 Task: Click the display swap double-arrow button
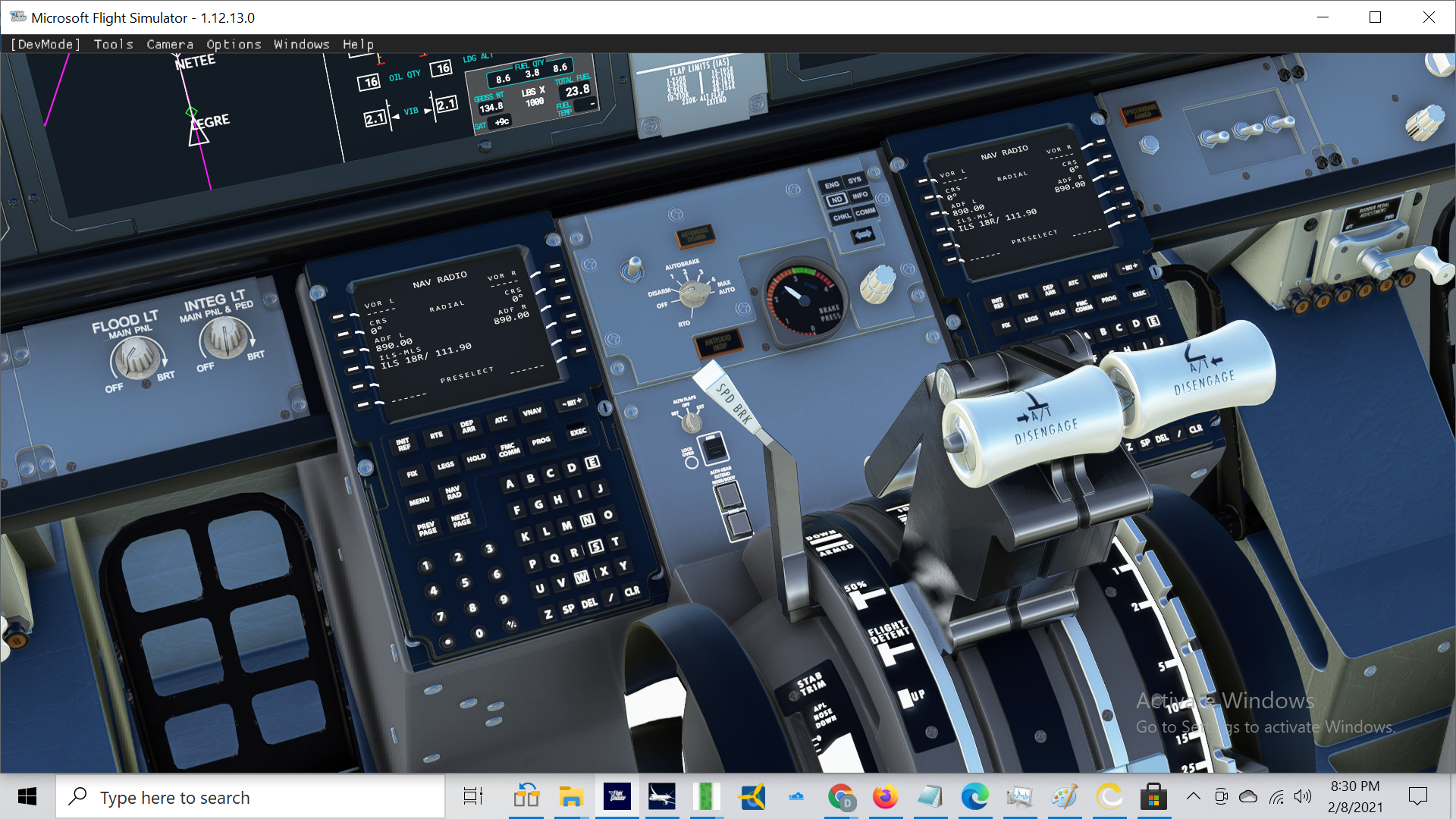click(x=862, y=236)
